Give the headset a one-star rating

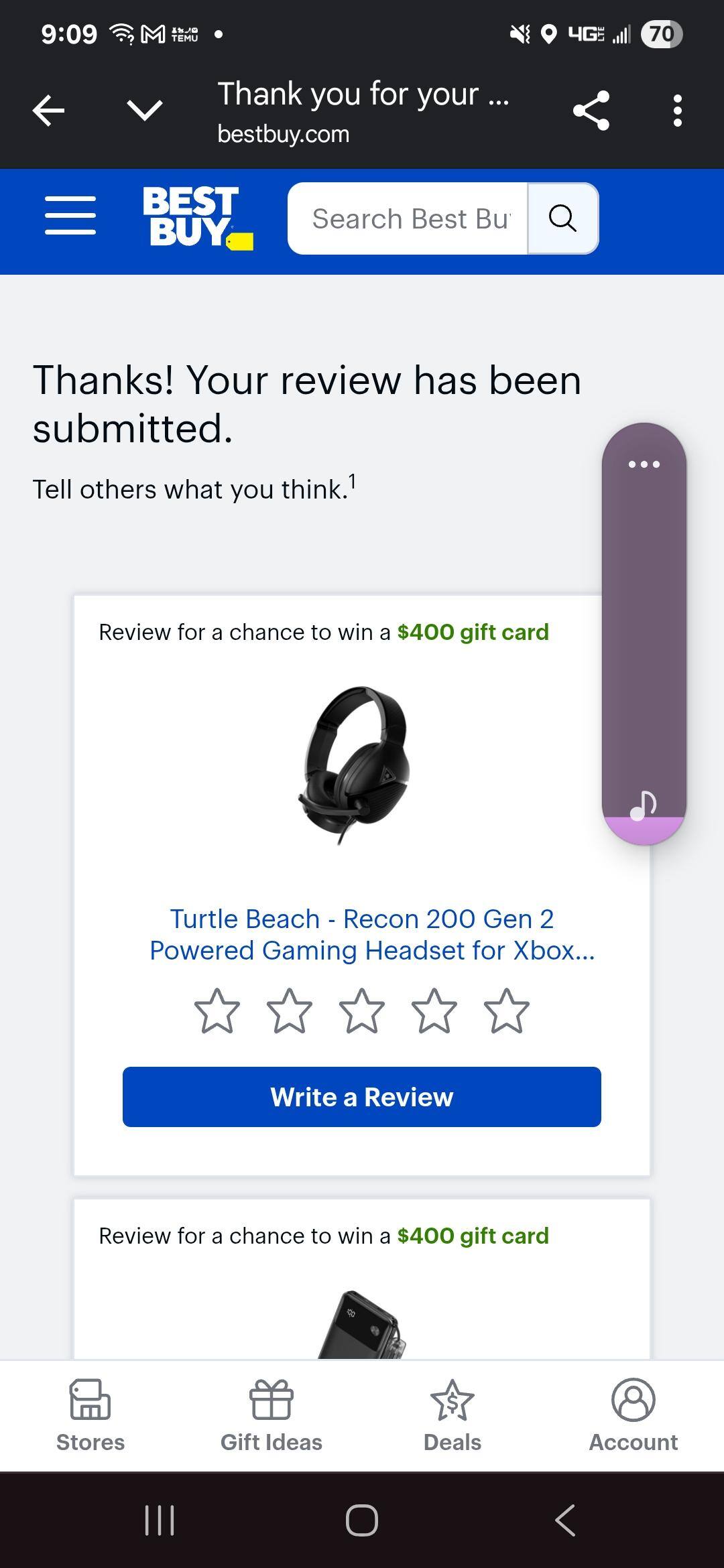pyautogui.click(x=218, y=1012)
